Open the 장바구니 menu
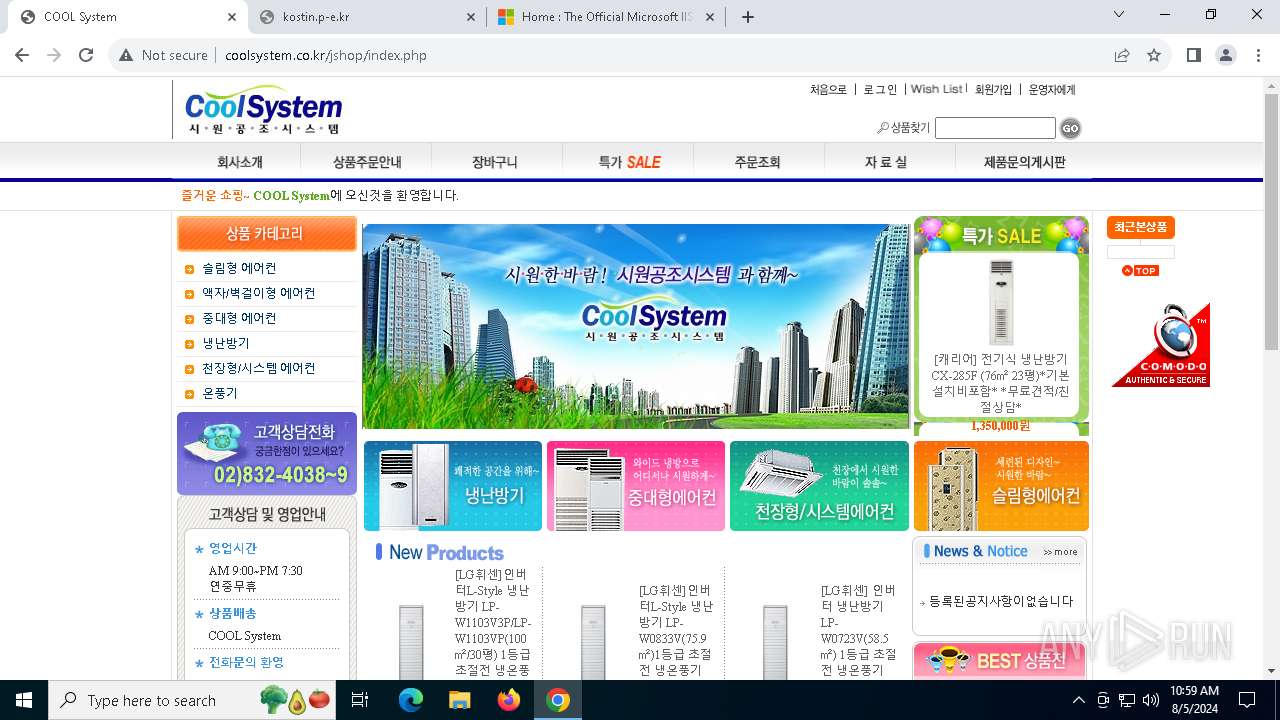The image size is (1280, 720). point(495,162)
